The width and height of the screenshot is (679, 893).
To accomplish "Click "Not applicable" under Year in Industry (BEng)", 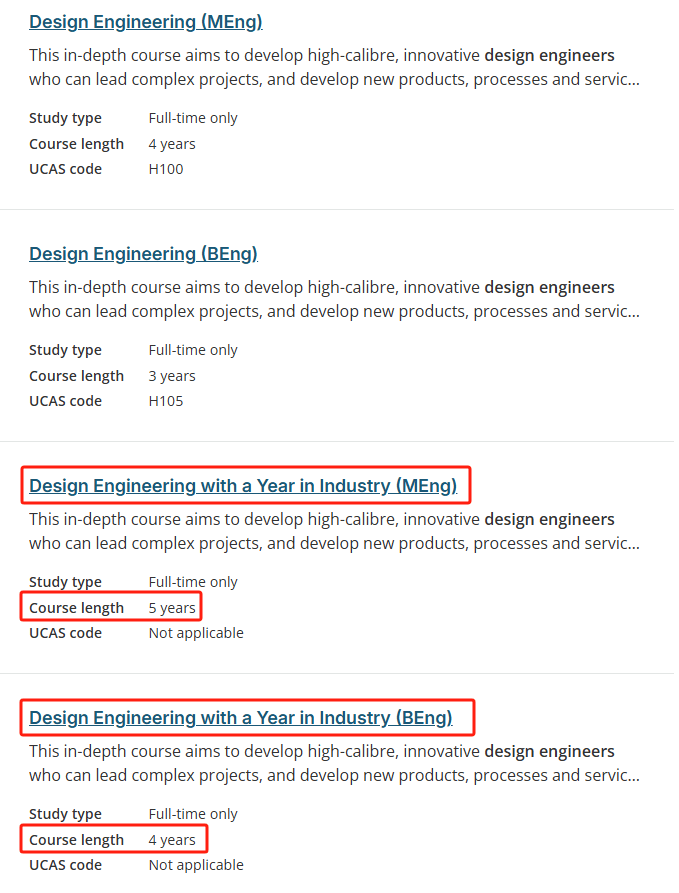I will pyautogui.click(x=196, y=865).
